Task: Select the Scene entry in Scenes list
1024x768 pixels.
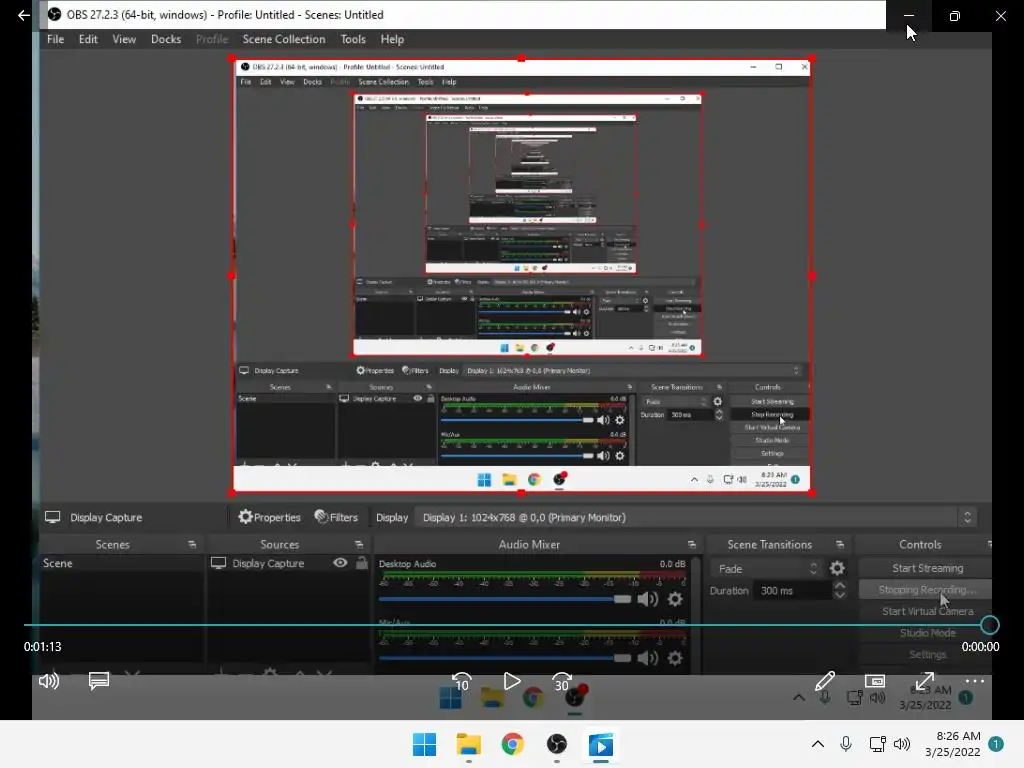Action: 121,563
